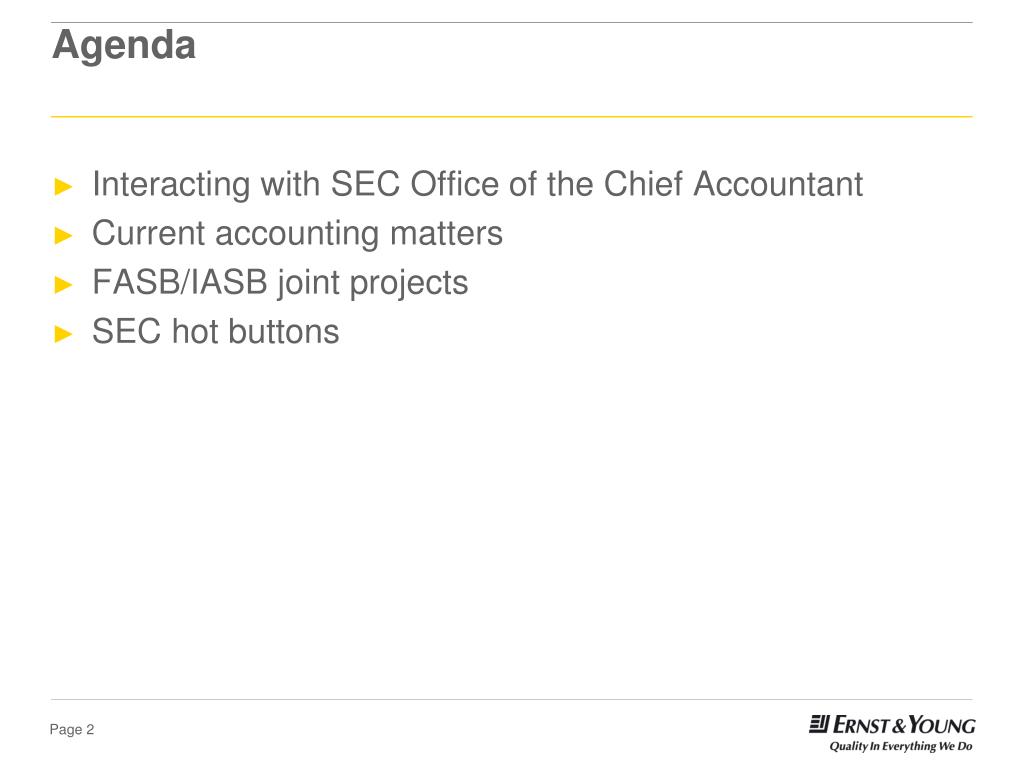Click the Agenda slide title

(124, 46)
